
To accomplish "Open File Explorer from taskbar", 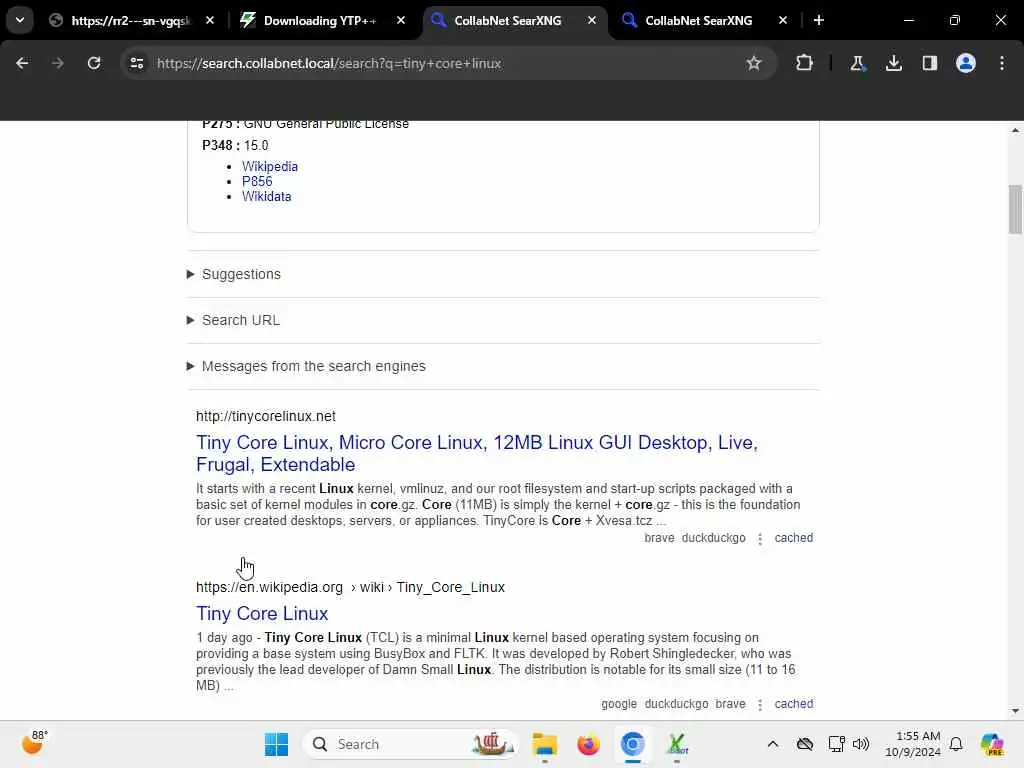I will [544, 744].
